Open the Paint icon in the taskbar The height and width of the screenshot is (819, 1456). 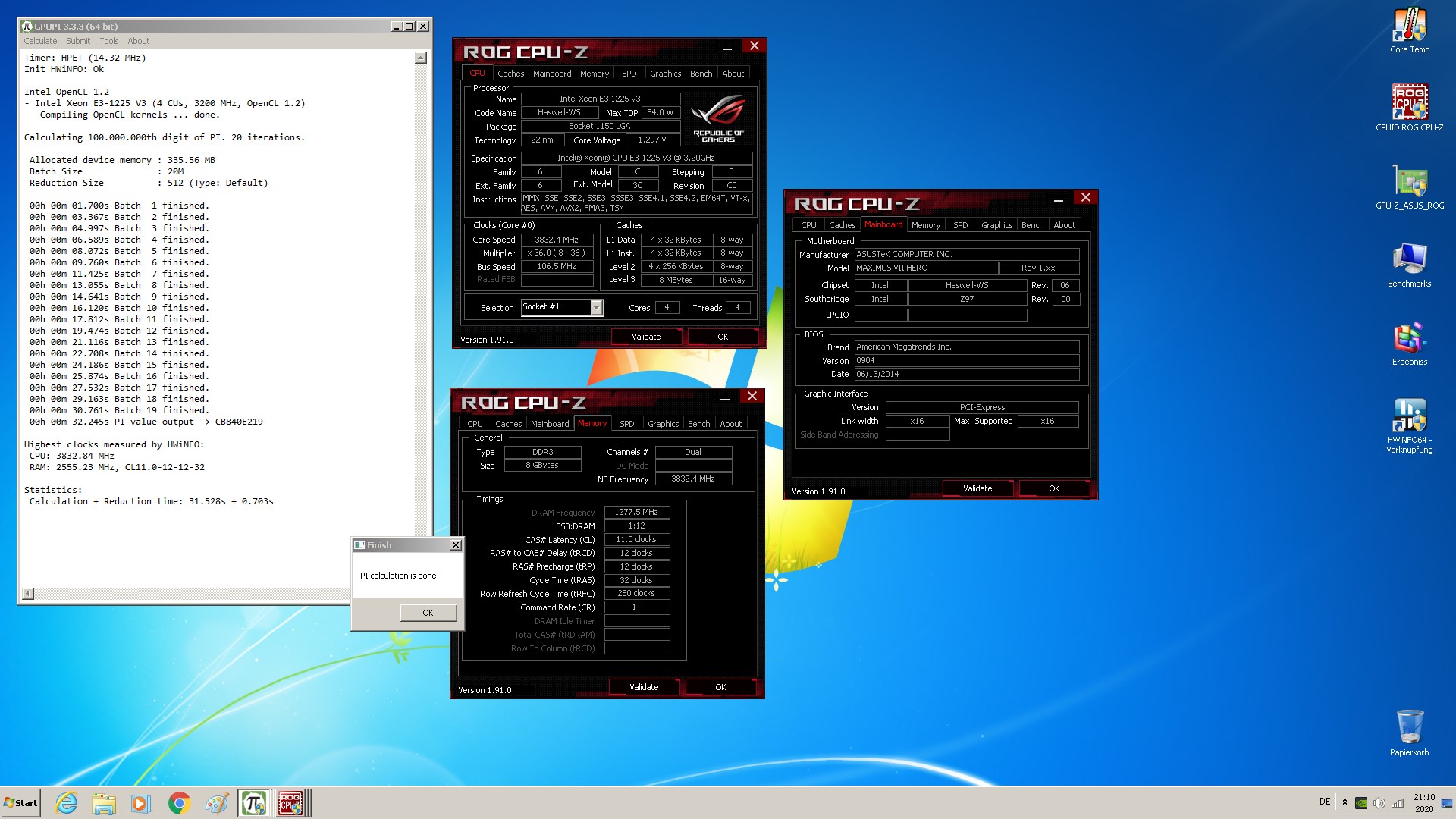click(x=217, y=803)
